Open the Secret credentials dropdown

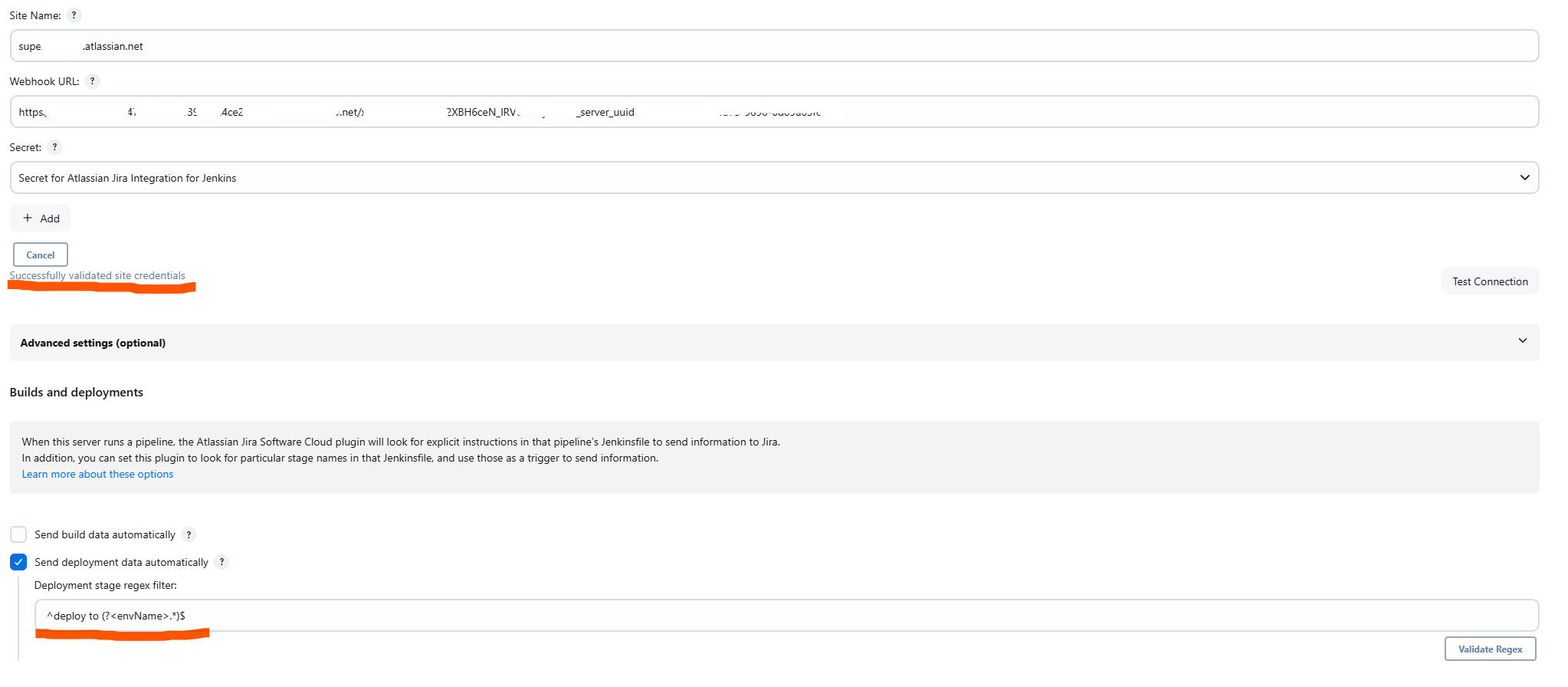[774, 178]
